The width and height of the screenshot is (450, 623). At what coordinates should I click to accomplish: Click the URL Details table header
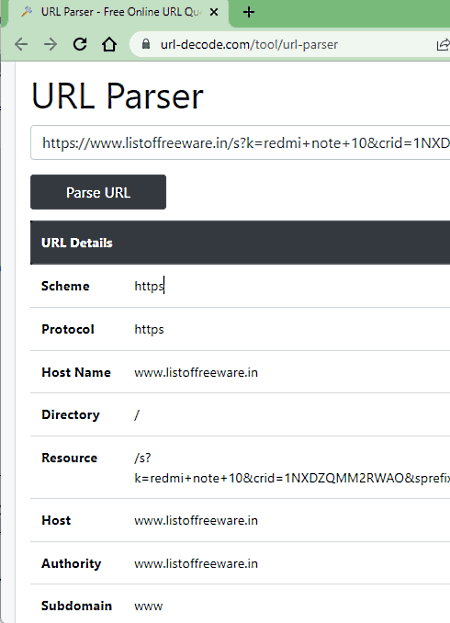click(x=240, y=243)
